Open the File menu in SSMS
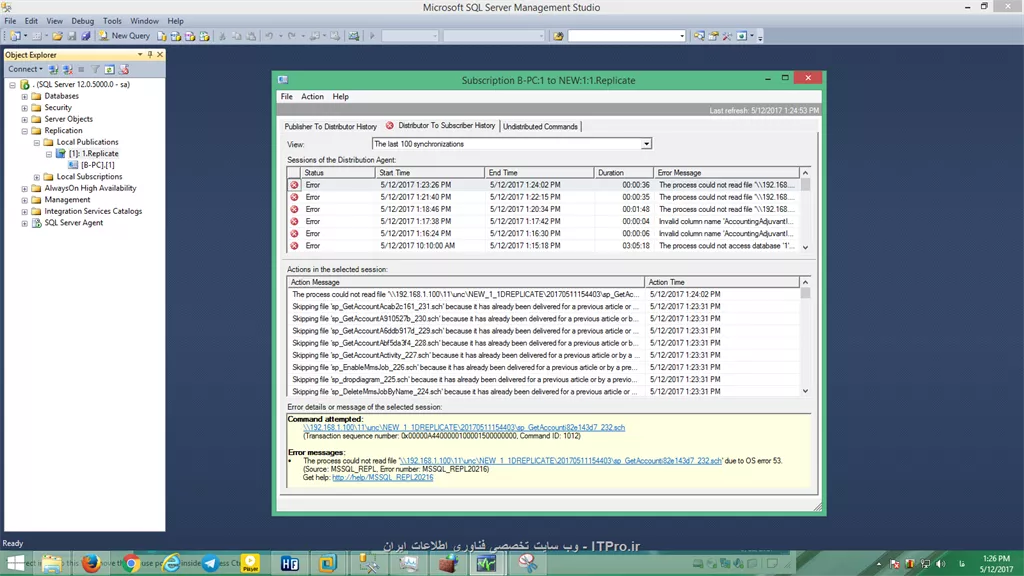Viewport: 1024px width, 576px height. (x=10, y=21)
